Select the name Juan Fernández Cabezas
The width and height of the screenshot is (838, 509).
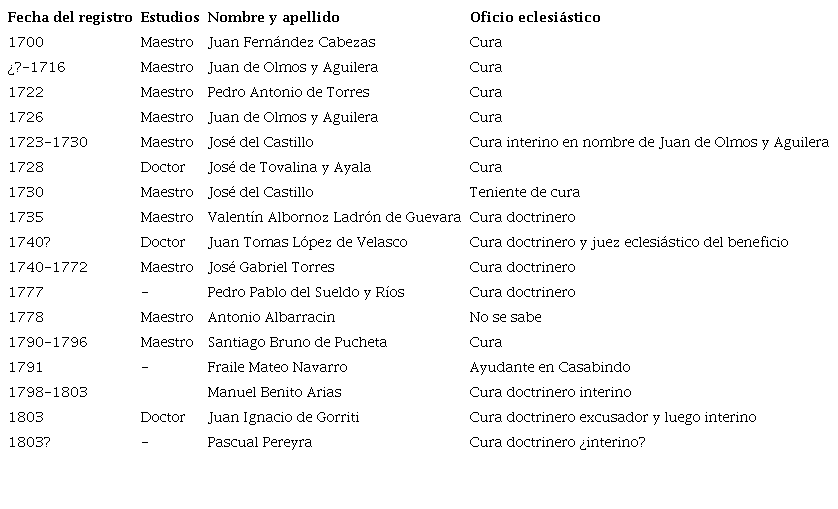291,43
